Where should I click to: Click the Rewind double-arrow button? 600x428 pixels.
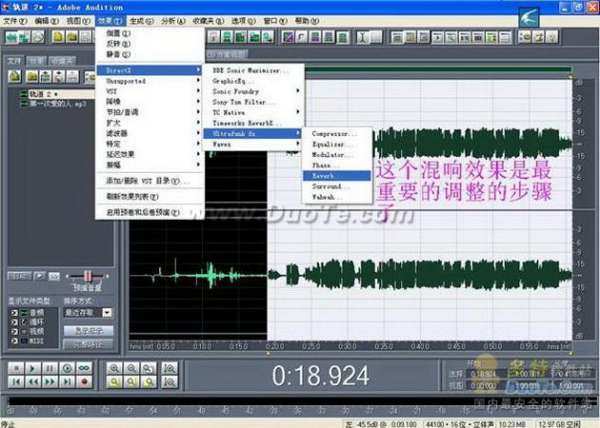coord(33,382)
